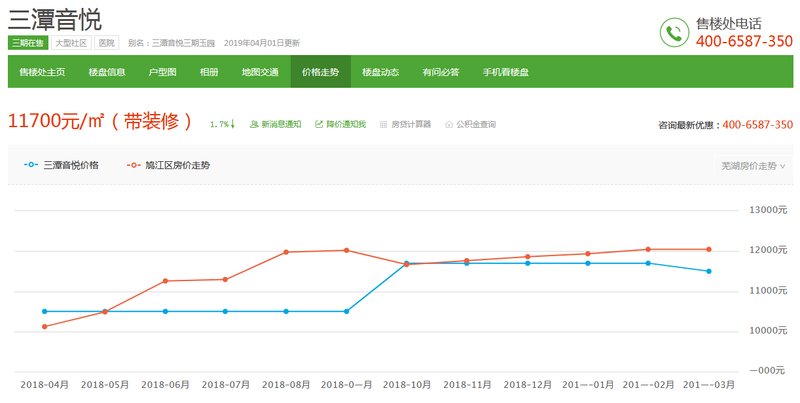Open the 楼盘动态 tab

tap(381, 72)
